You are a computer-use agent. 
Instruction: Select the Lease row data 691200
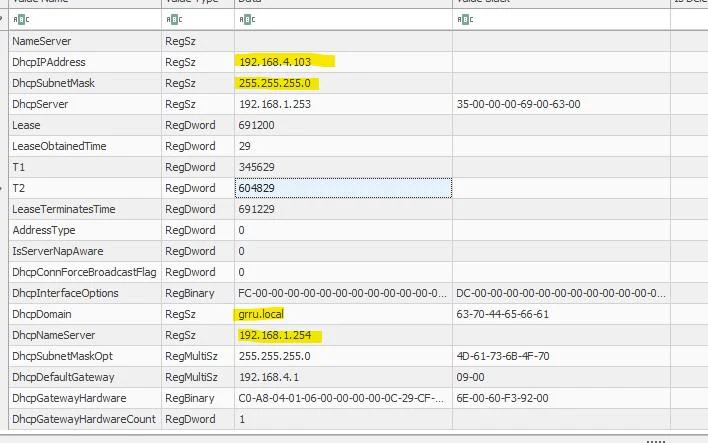pos(256,125)
